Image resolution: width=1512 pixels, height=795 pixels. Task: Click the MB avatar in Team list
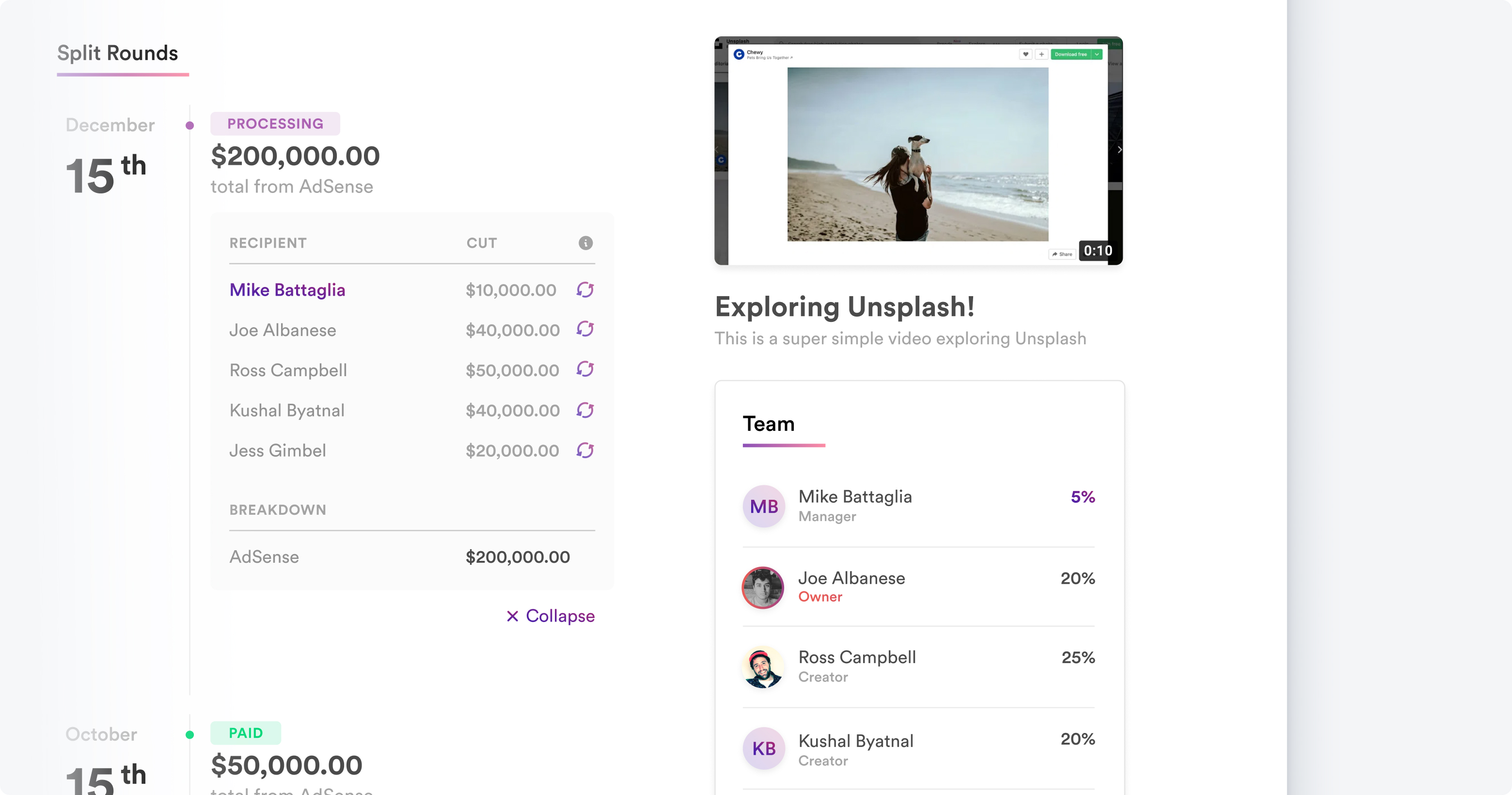[764, 506]
